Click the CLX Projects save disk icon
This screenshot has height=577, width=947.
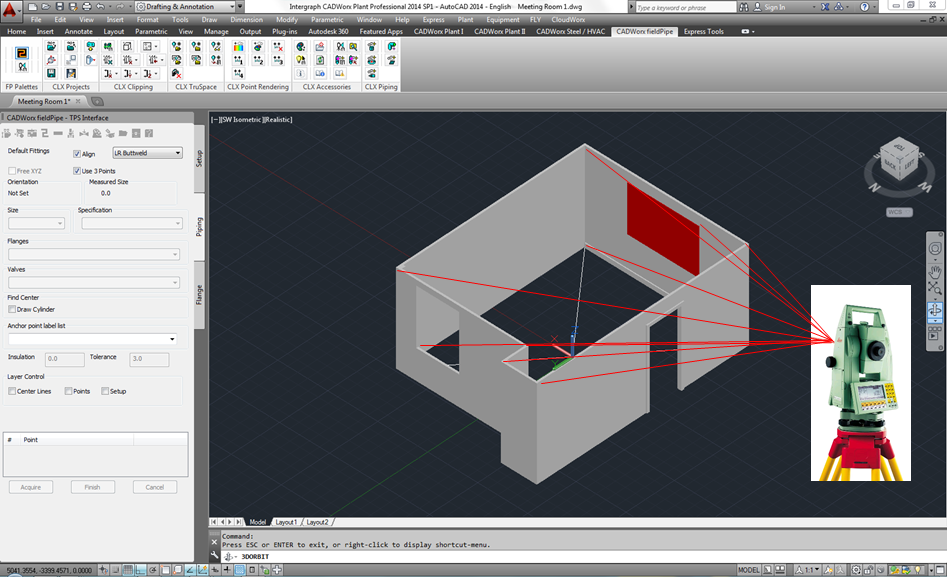(x=51, y=73)
